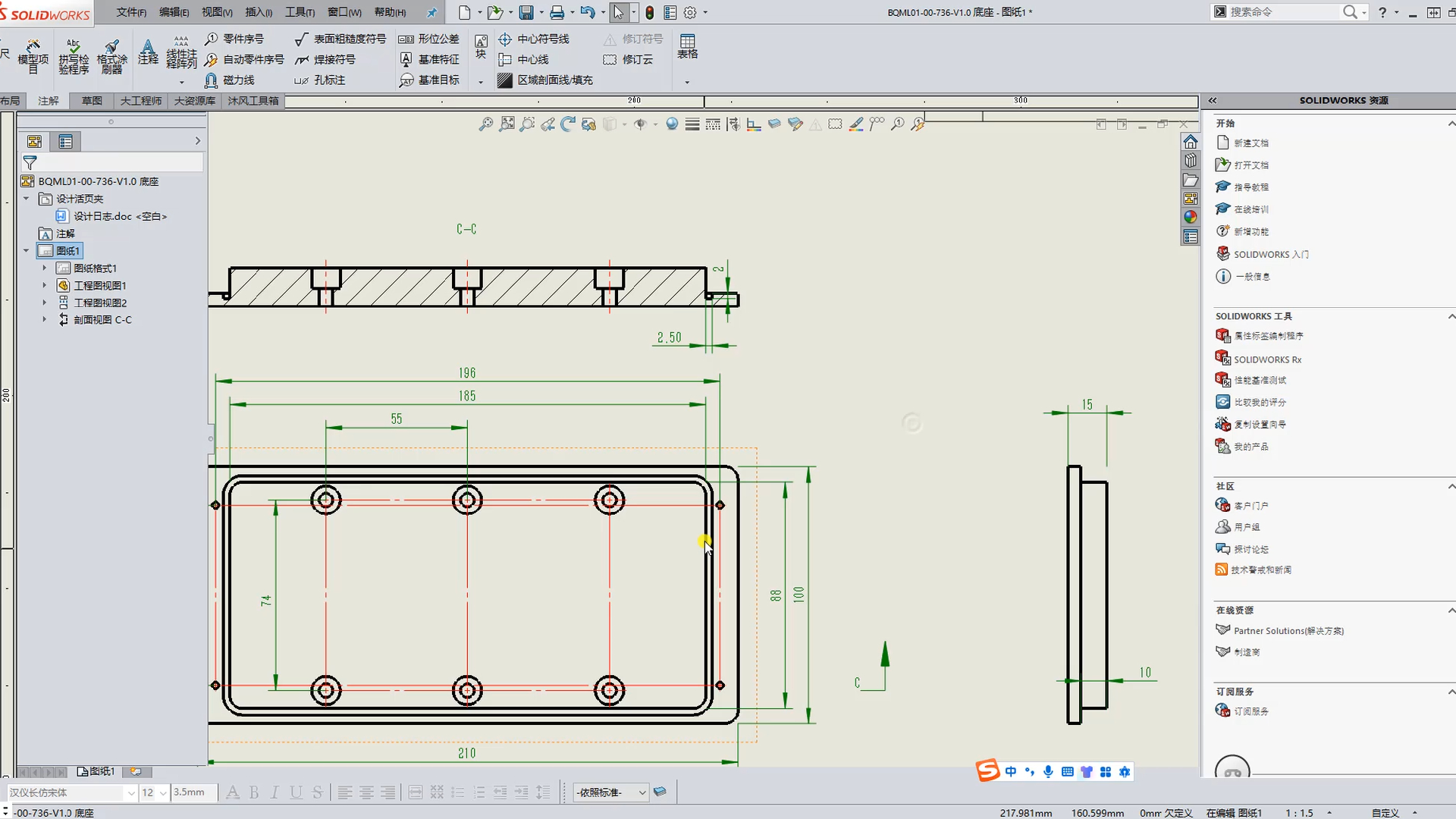Viewport: 1456px width, 819px height.
Task: Expand the 剖面视图 C-C tree node
Action: (43, 319)
